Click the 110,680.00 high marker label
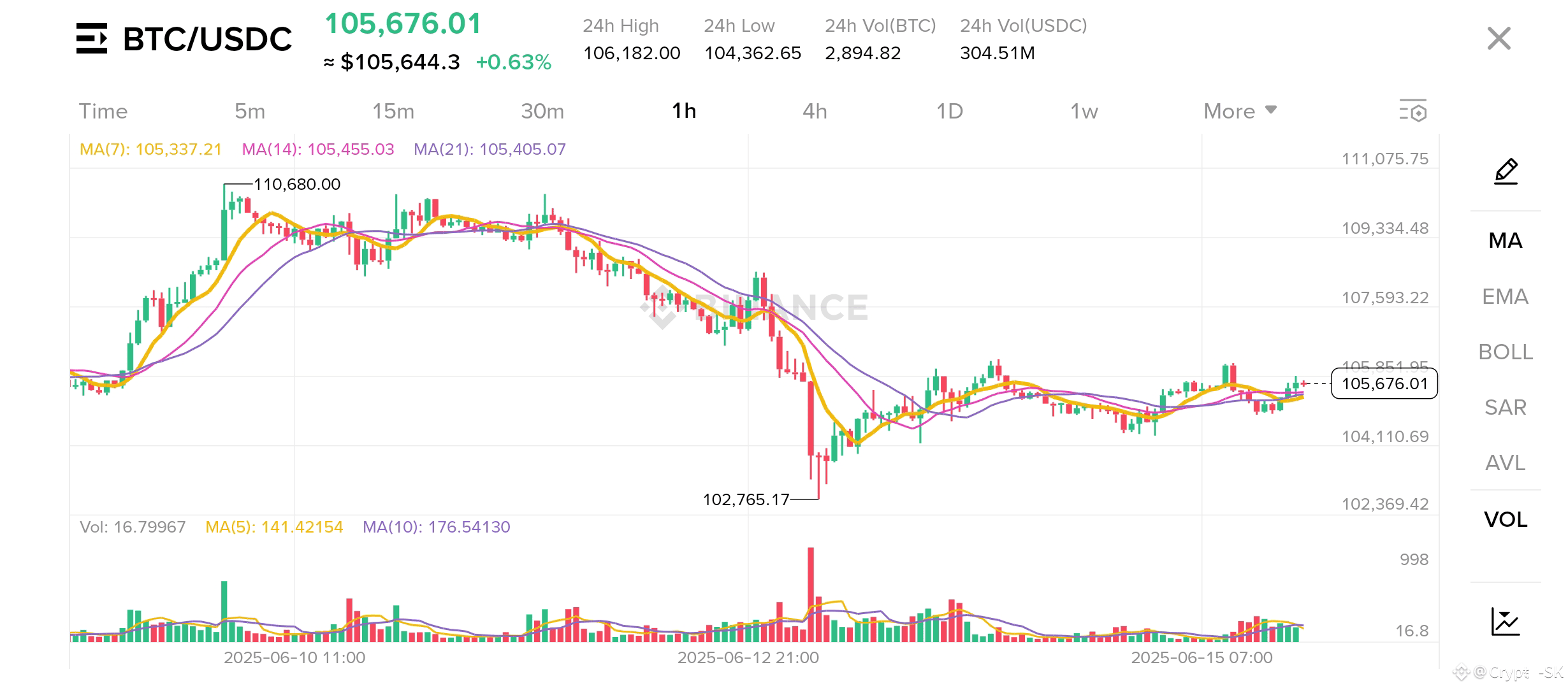Image resolution: width=1568 pixels, height=688 pixels. coord(297,184)
